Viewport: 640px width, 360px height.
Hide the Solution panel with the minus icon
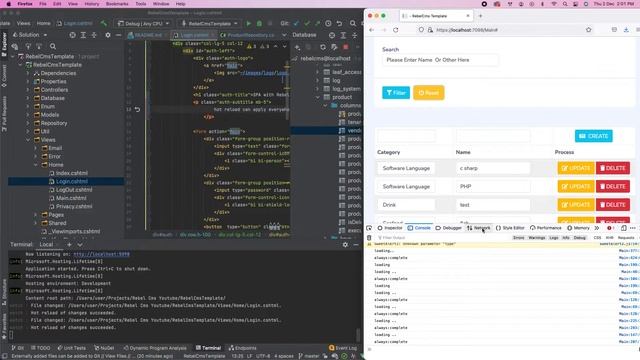(x=118, y=35)
